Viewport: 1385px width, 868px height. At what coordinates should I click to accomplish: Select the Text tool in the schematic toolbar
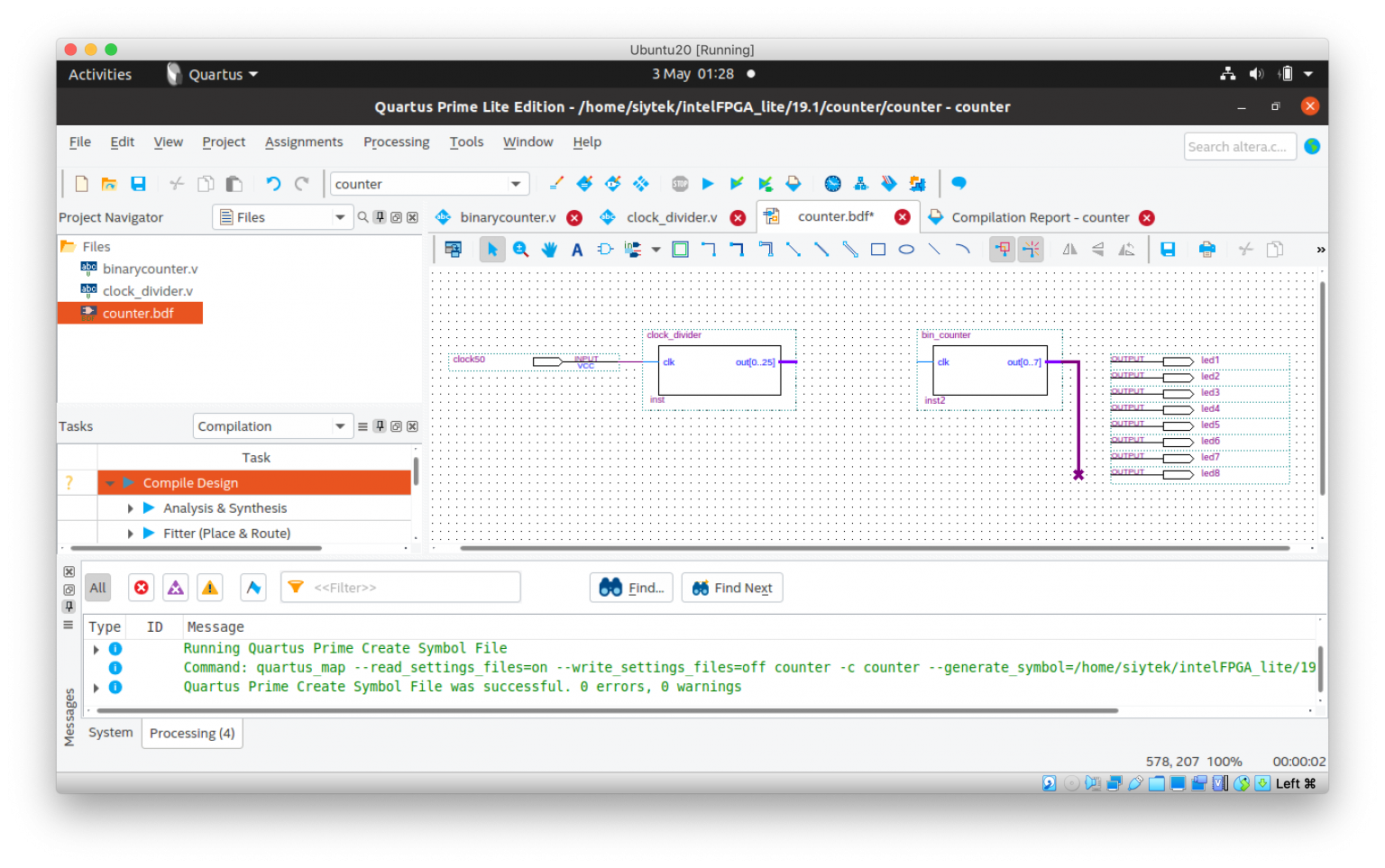(x=576, y=249)
